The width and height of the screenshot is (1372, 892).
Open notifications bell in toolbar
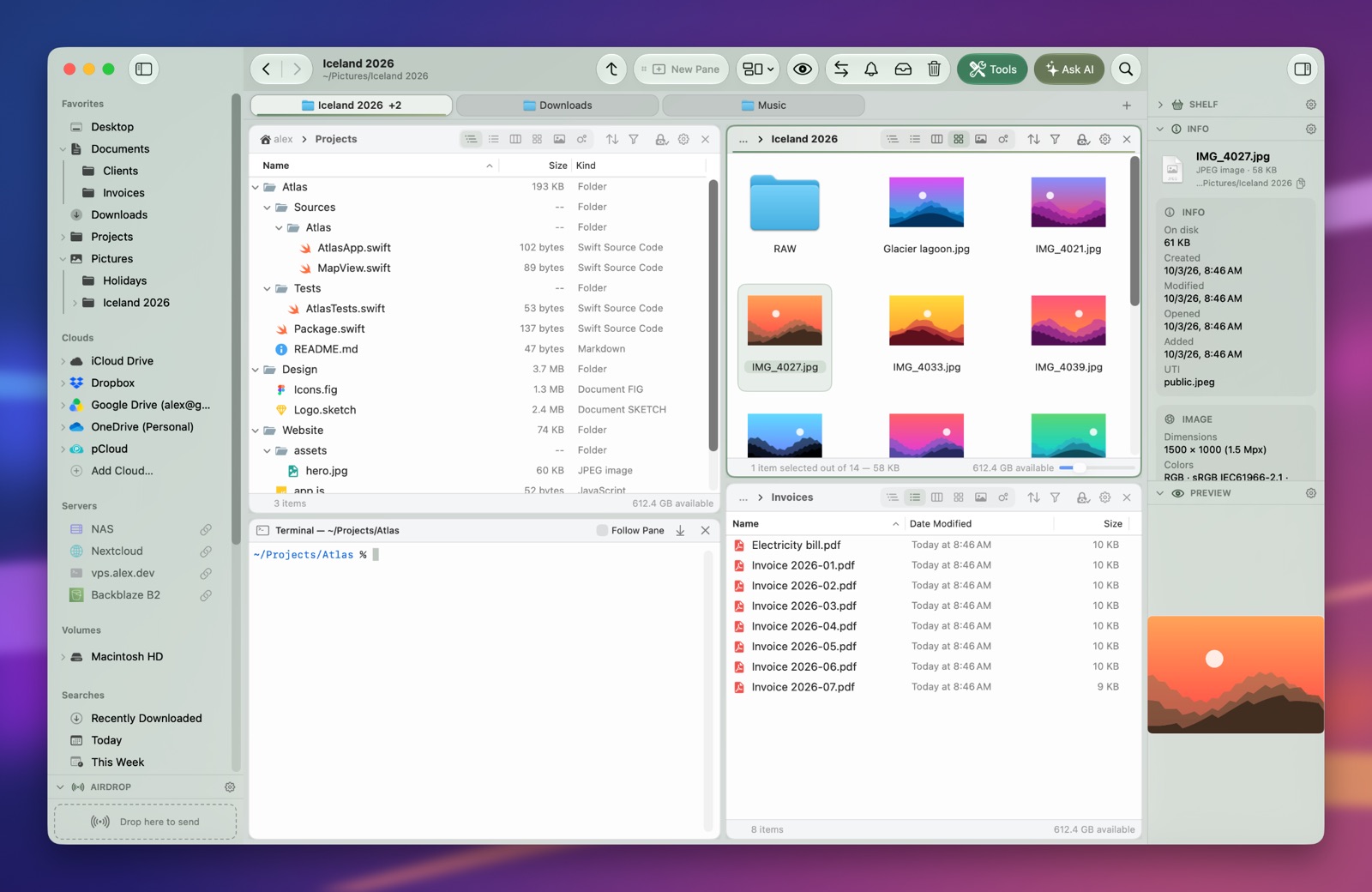point(871,69)
